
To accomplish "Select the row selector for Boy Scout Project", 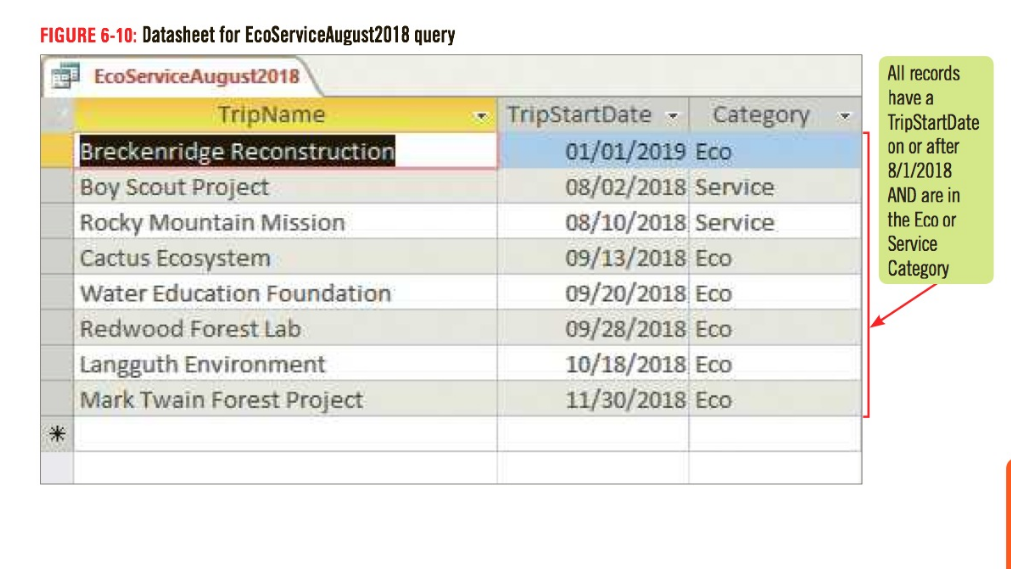I will point(57,186).
